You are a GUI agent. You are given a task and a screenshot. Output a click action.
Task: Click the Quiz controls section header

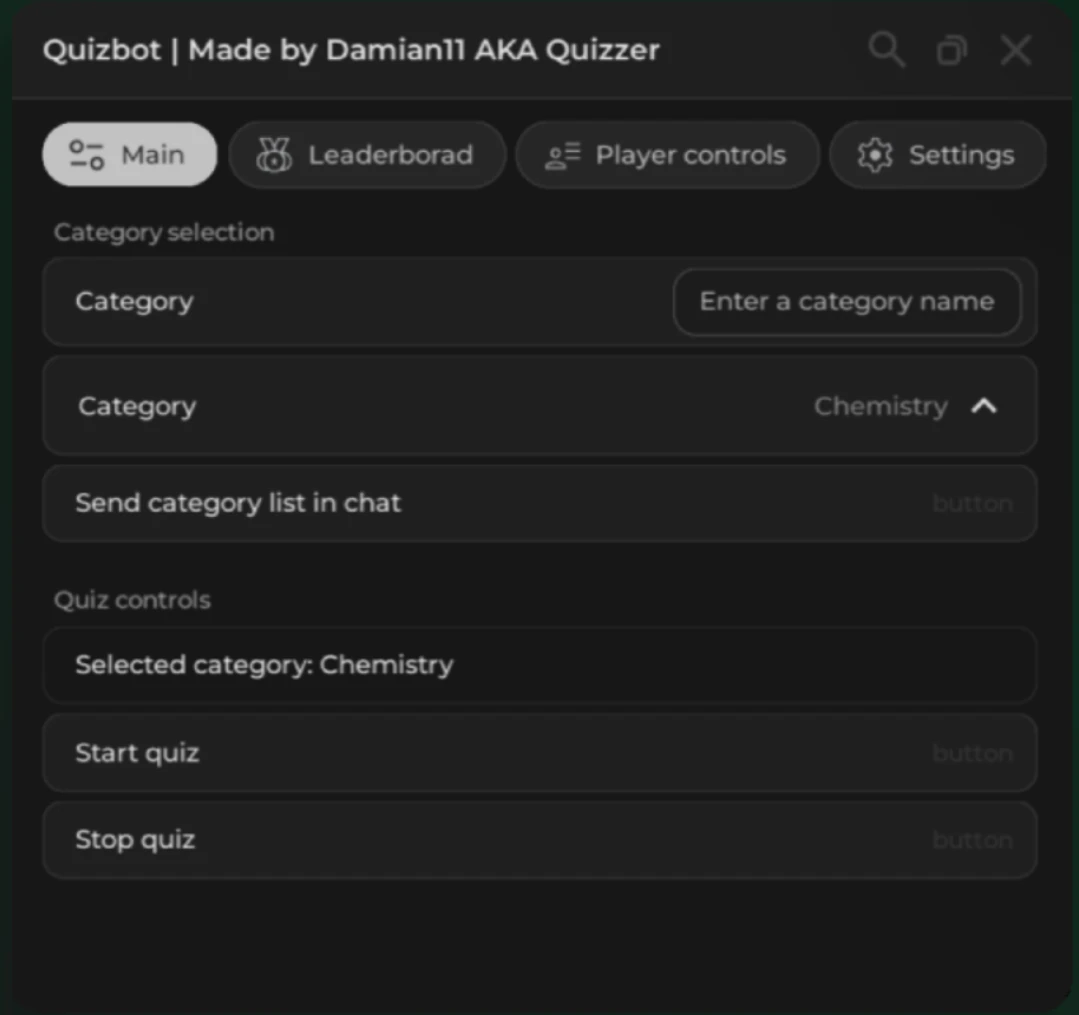(x=132, y=600)
